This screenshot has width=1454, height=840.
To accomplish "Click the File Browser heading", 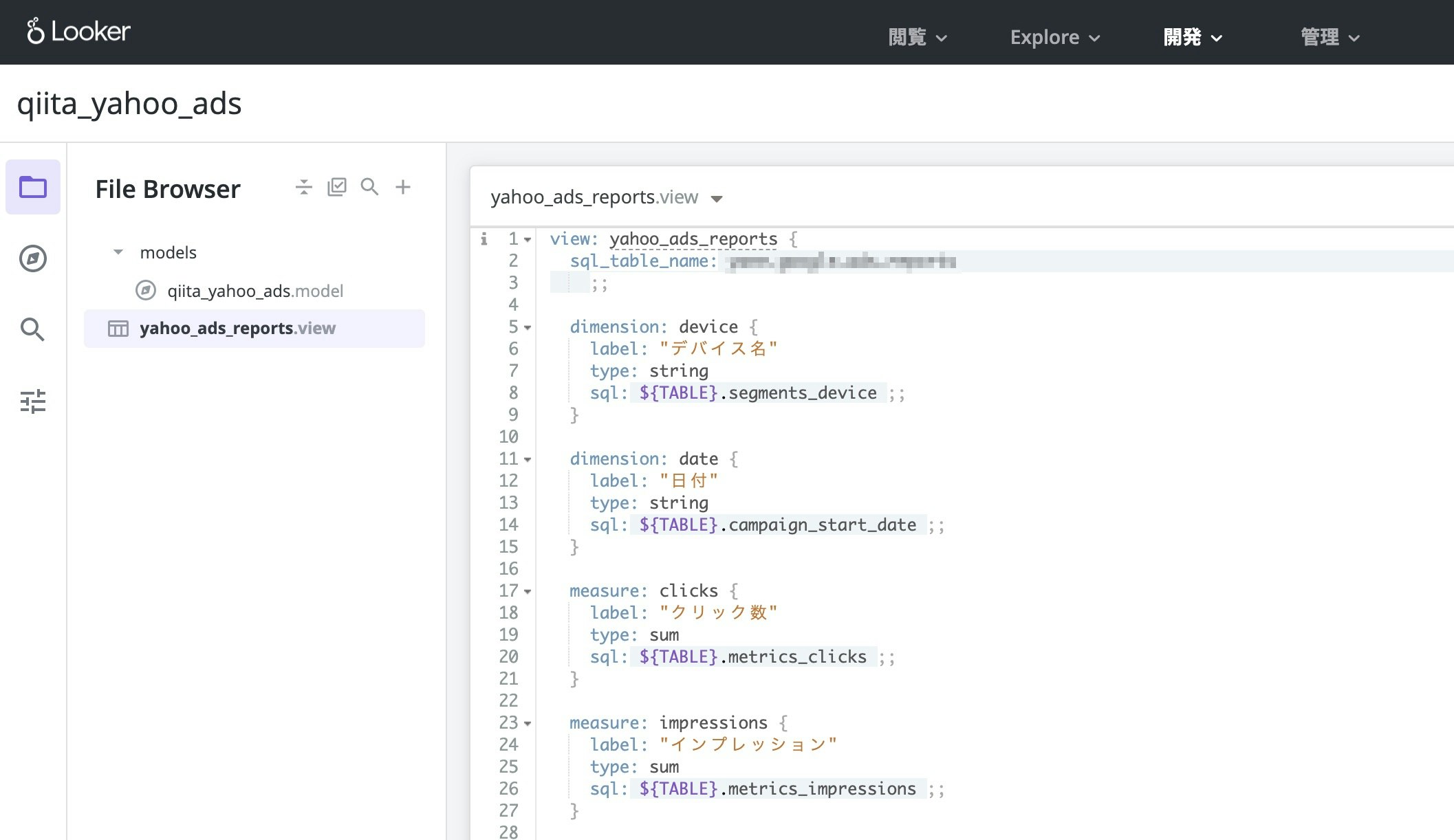I will coord(168,189).
